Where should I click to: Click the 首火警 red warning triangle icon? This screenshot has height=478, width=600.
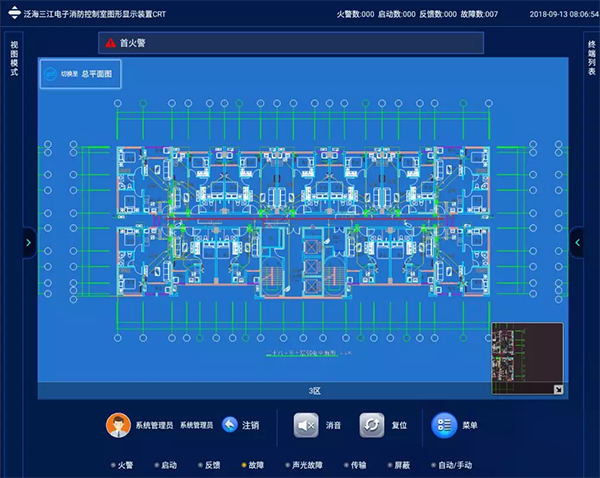(x=110, y=44)
